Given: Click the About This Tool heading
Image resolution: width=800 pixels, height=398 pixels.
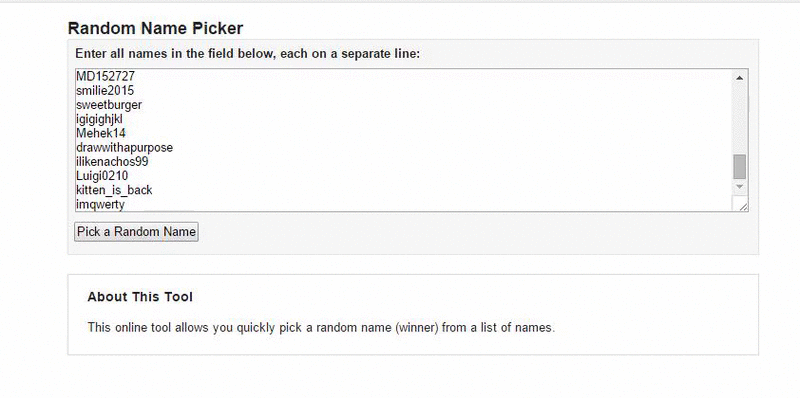Looking at the screenshot, I should (140, 296).
